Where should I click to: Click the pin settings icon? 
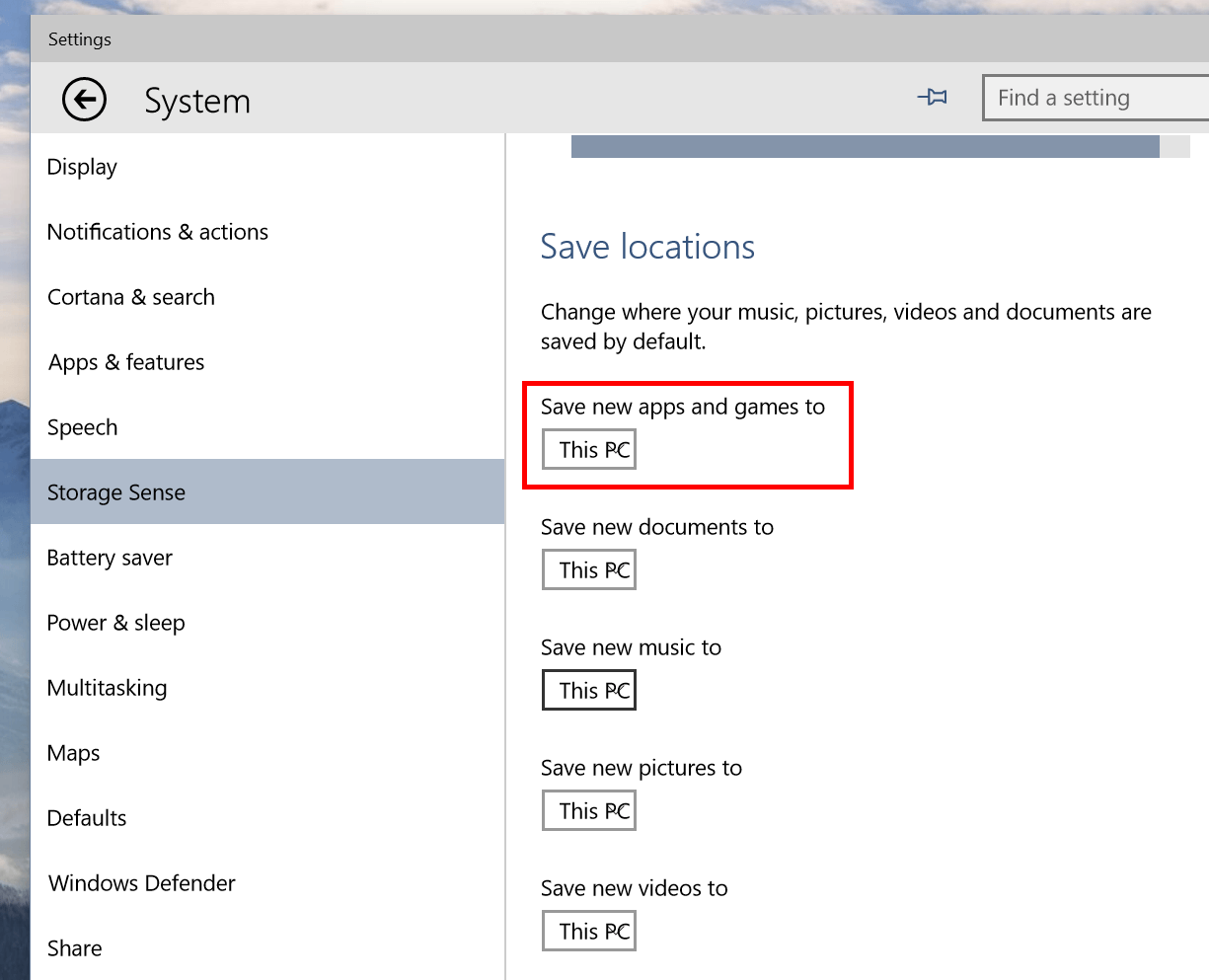click(x=932, y=97)
